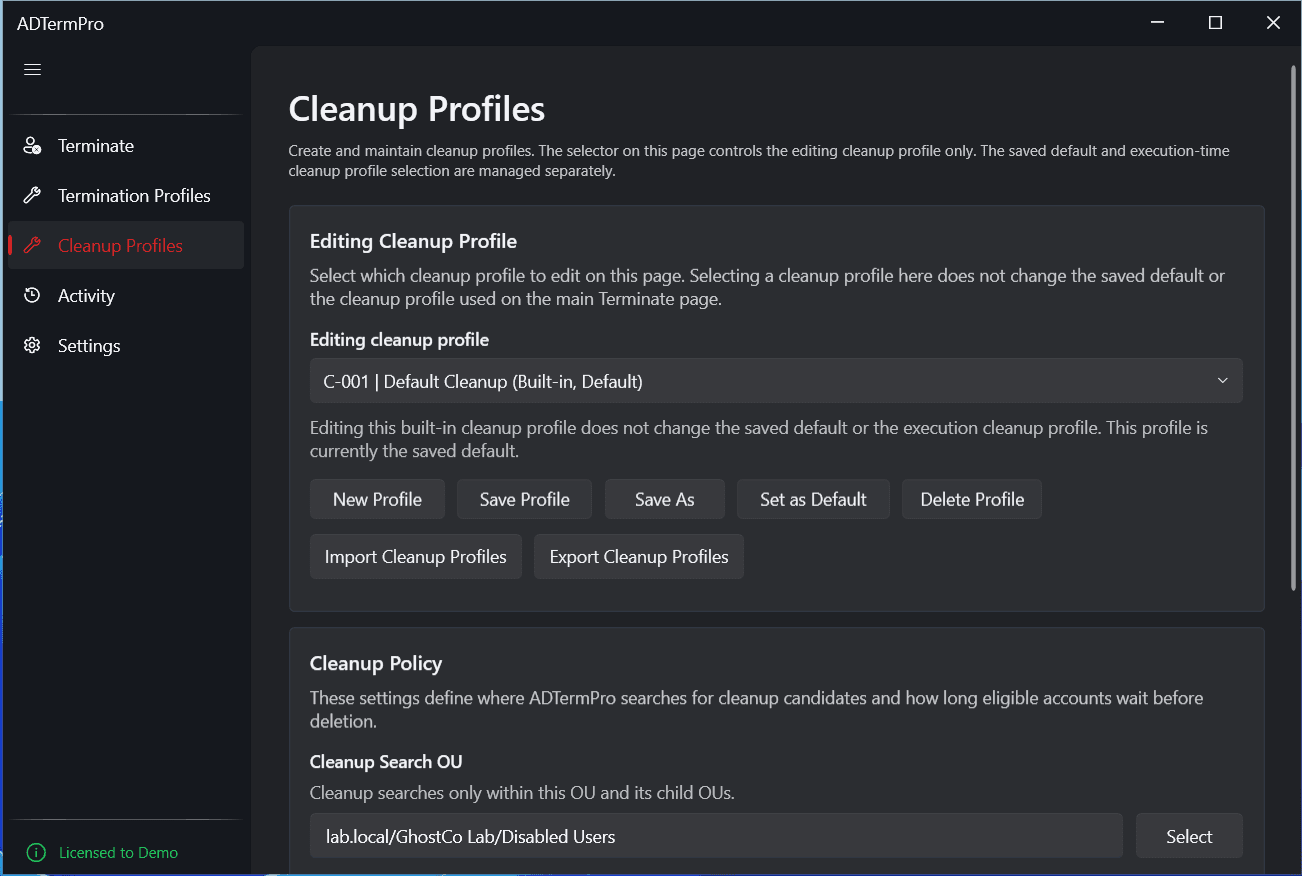Create a profile with New Profile
1302x876 pixels.
[x=377, y=498]
